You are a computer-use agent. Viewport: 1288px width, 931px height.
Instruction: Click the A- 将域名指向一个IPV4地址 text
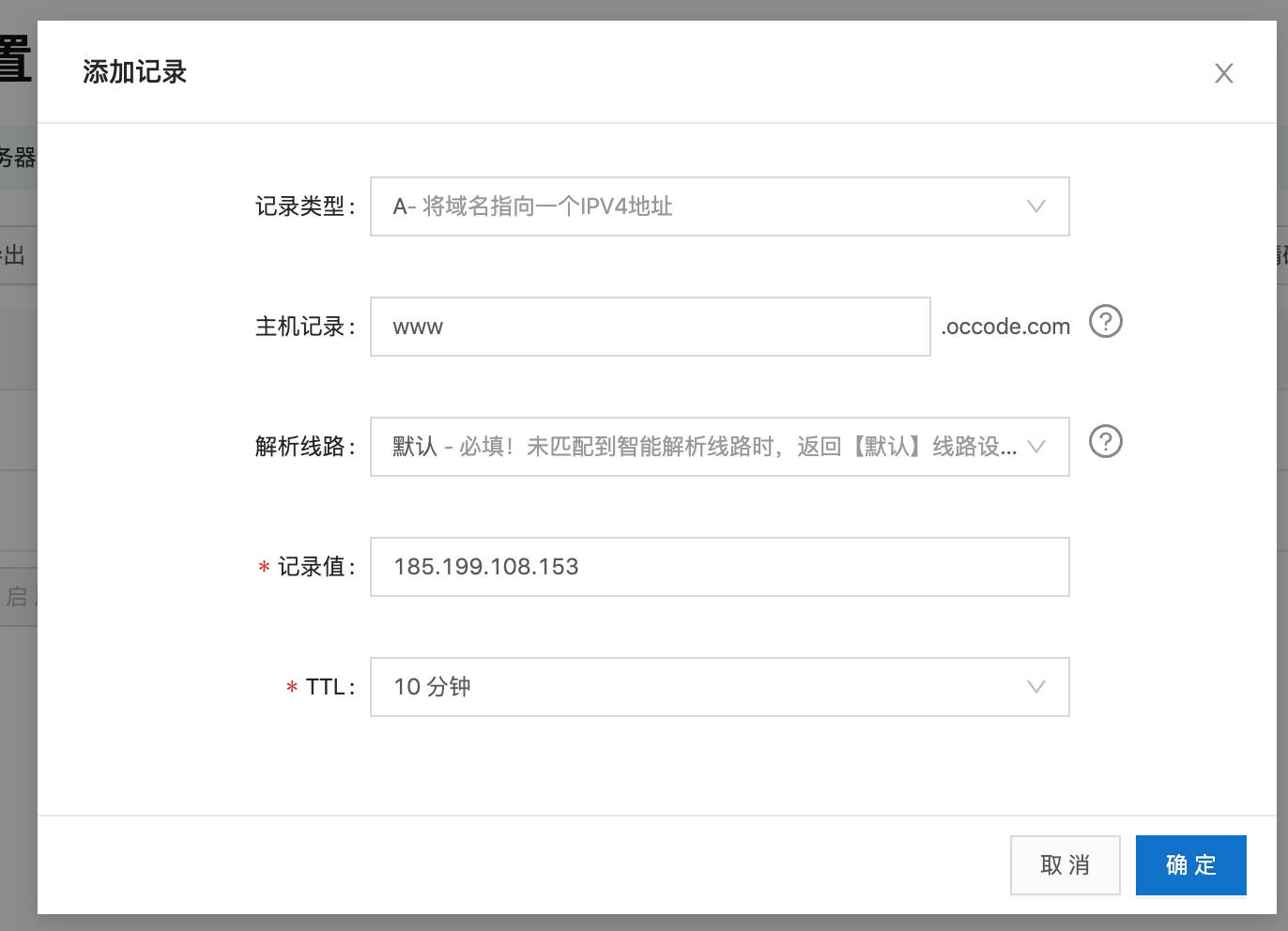532,206
